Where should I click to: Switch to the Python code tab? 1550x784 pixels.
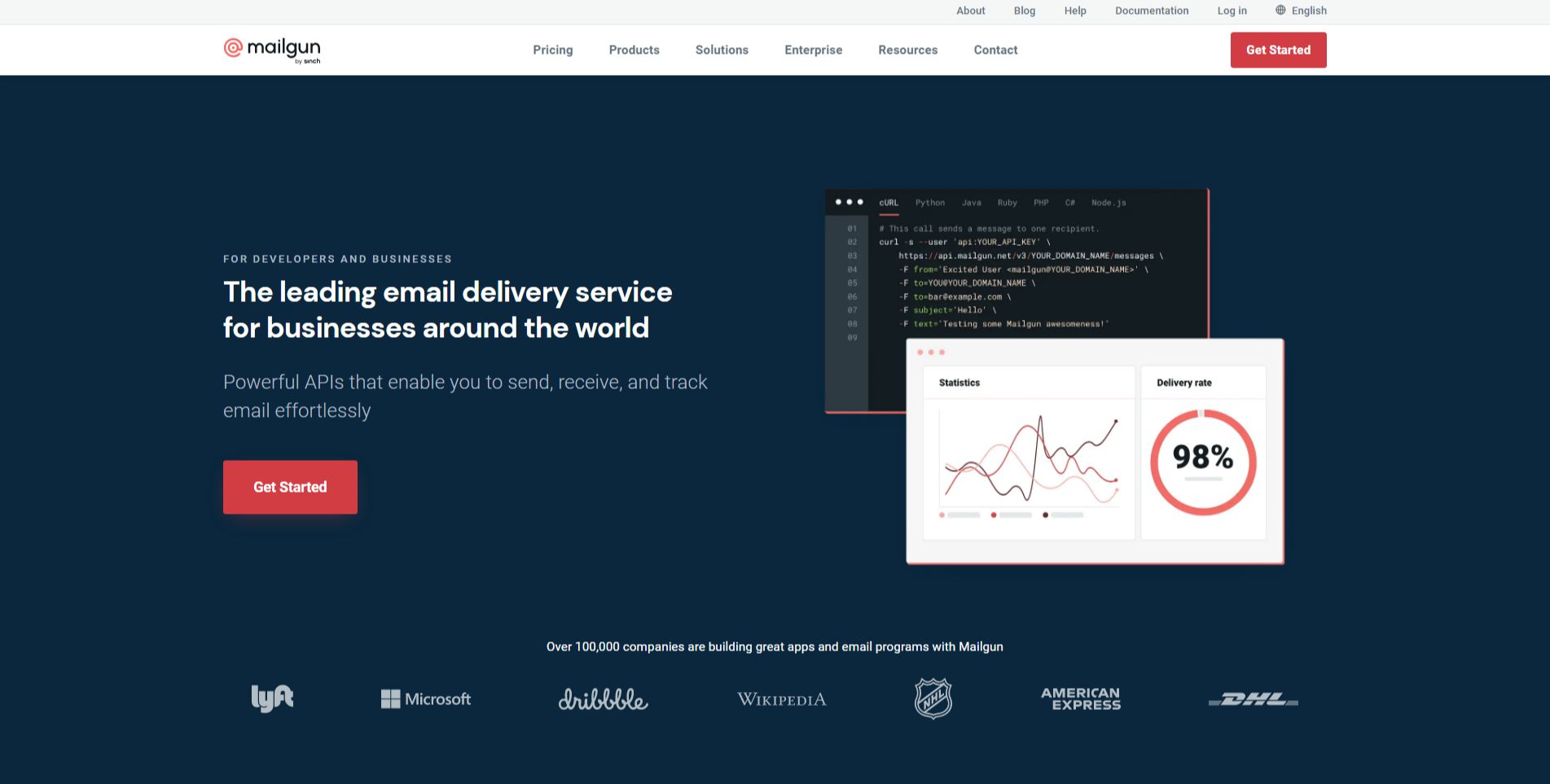(930, 203)
